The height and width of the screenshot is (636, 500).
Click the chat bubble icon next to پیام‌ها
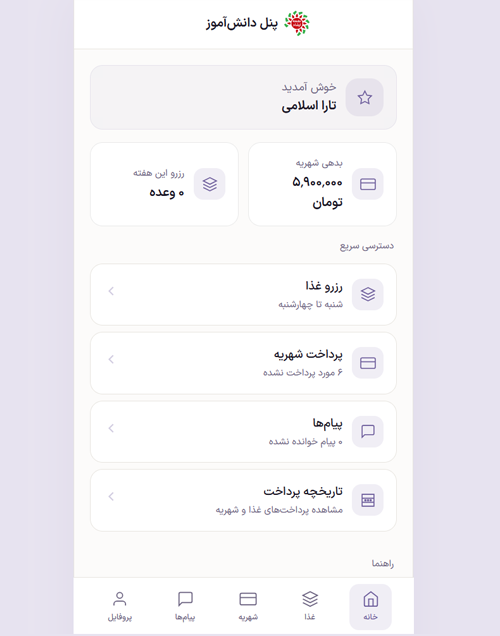click(x=368, y=431)
